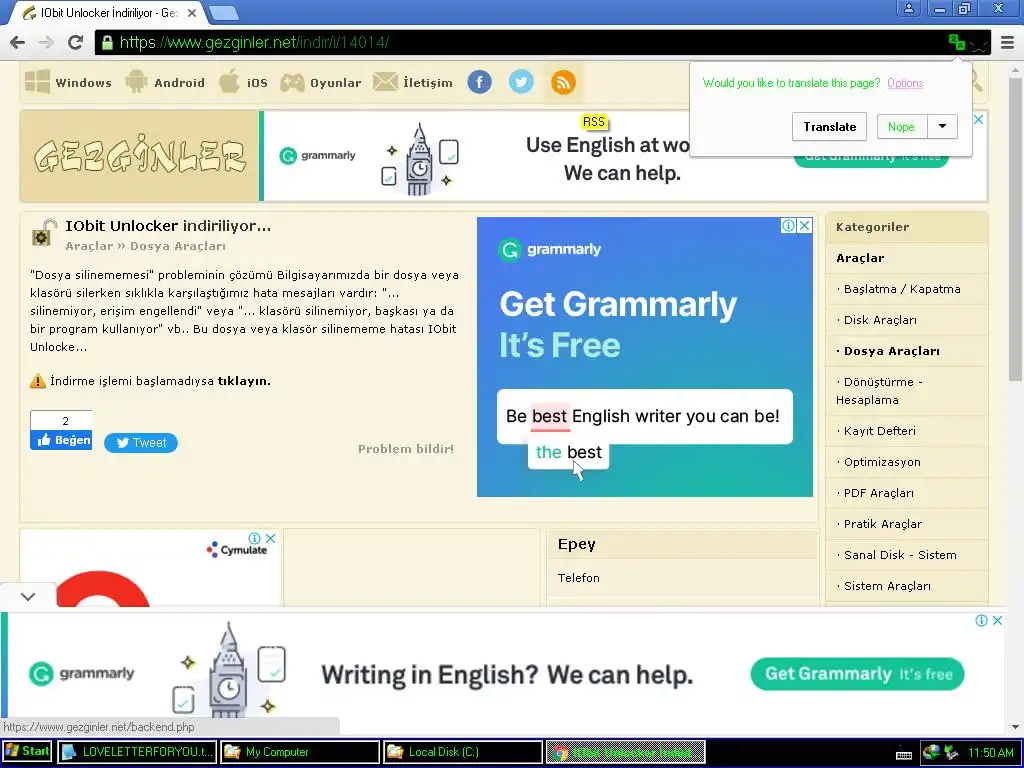This screenshot has height=768, width=1024.
Task: Click Problem bildir! link
Action: point(406,449)
